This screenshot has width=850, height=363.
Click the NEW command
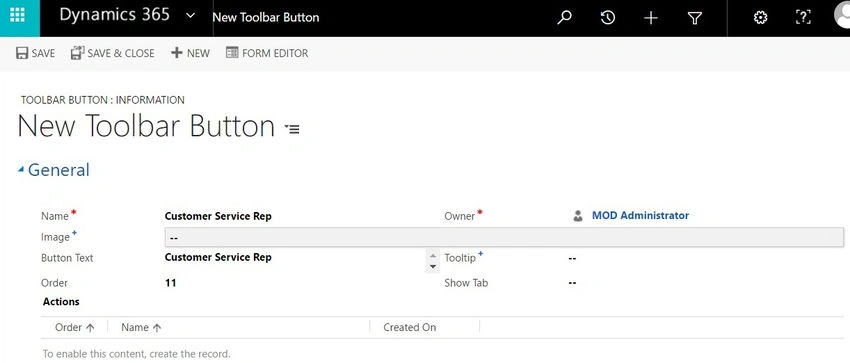190,53
